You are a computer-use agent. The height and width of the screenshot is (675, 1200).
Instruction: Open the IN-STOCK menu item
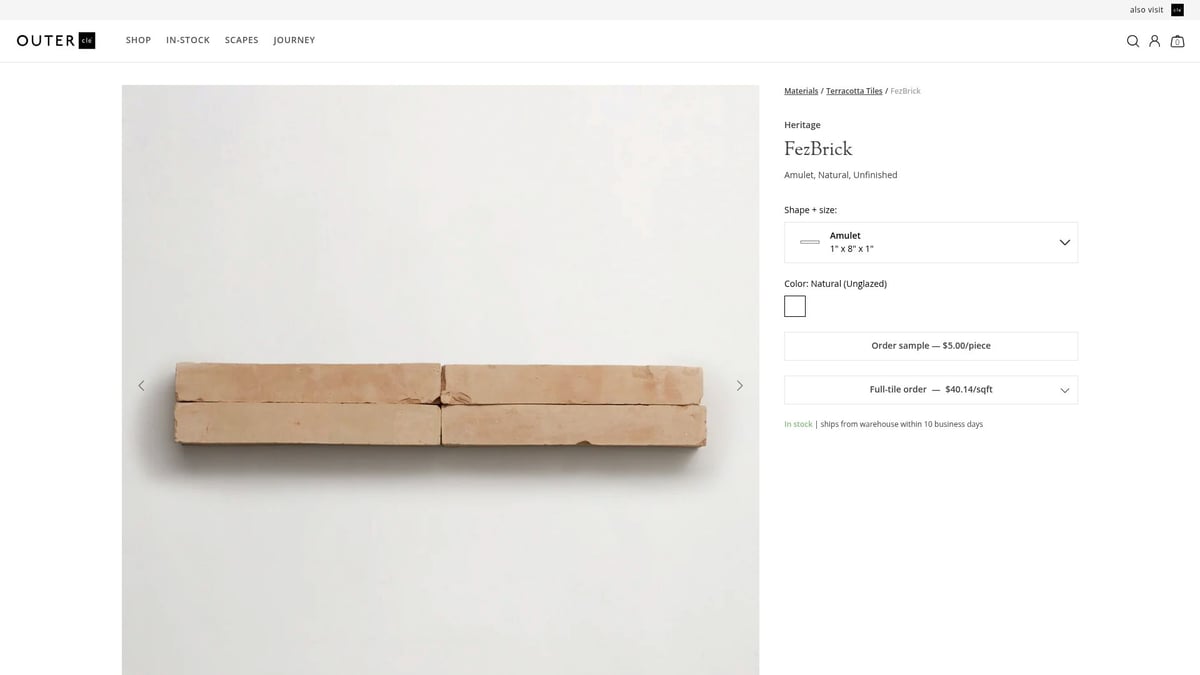tap(188, 40)
